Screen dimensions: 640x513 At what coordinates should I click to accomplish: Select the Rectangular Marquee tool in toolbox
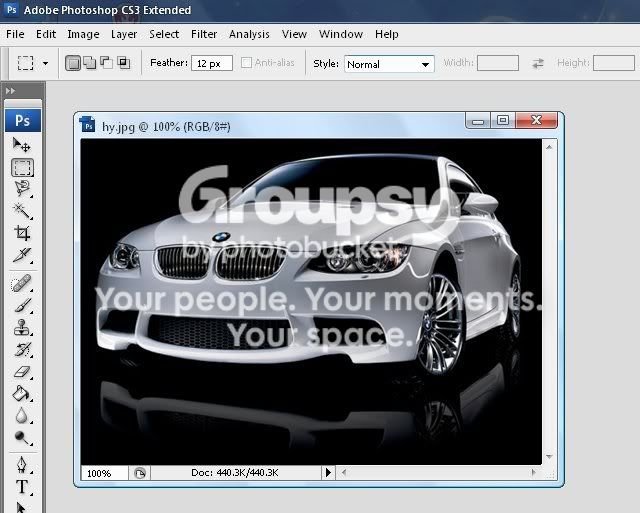(x=22, y=168)
